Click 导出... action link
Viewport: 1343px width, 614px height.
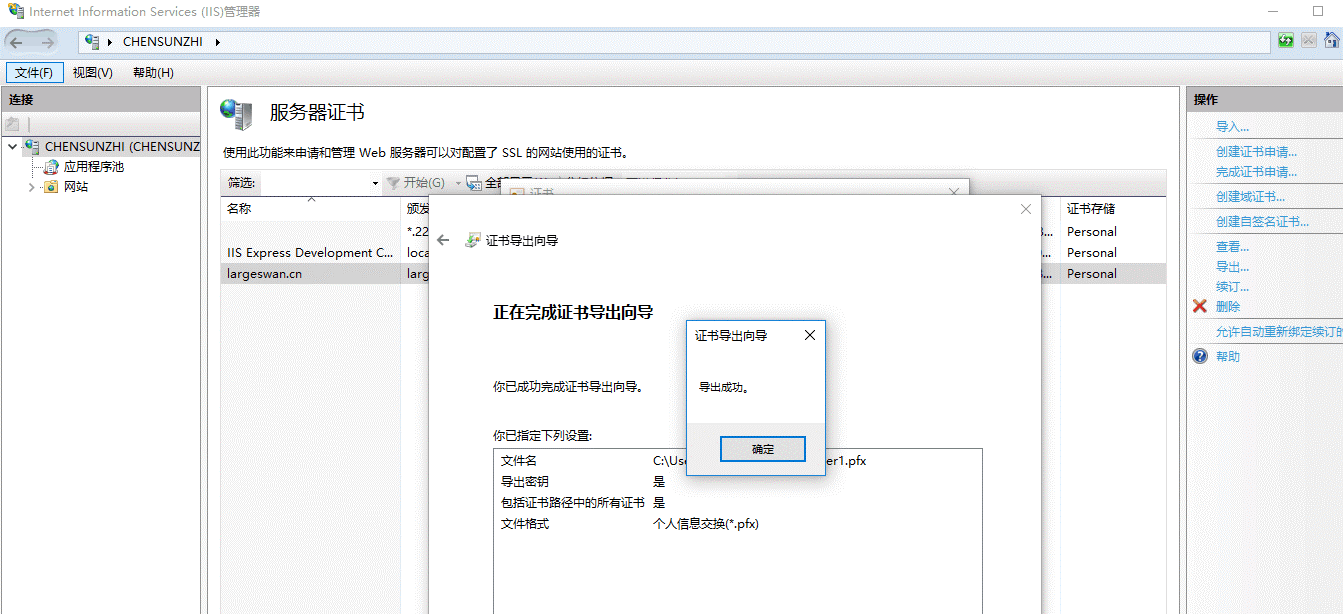(x=1232, y=267)
